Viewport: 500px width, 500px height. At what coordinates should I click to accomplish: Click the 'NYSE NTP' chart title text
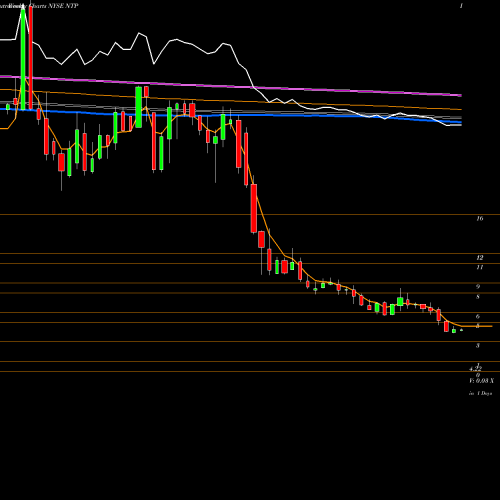pyautogui.click(x=63, y=6)
